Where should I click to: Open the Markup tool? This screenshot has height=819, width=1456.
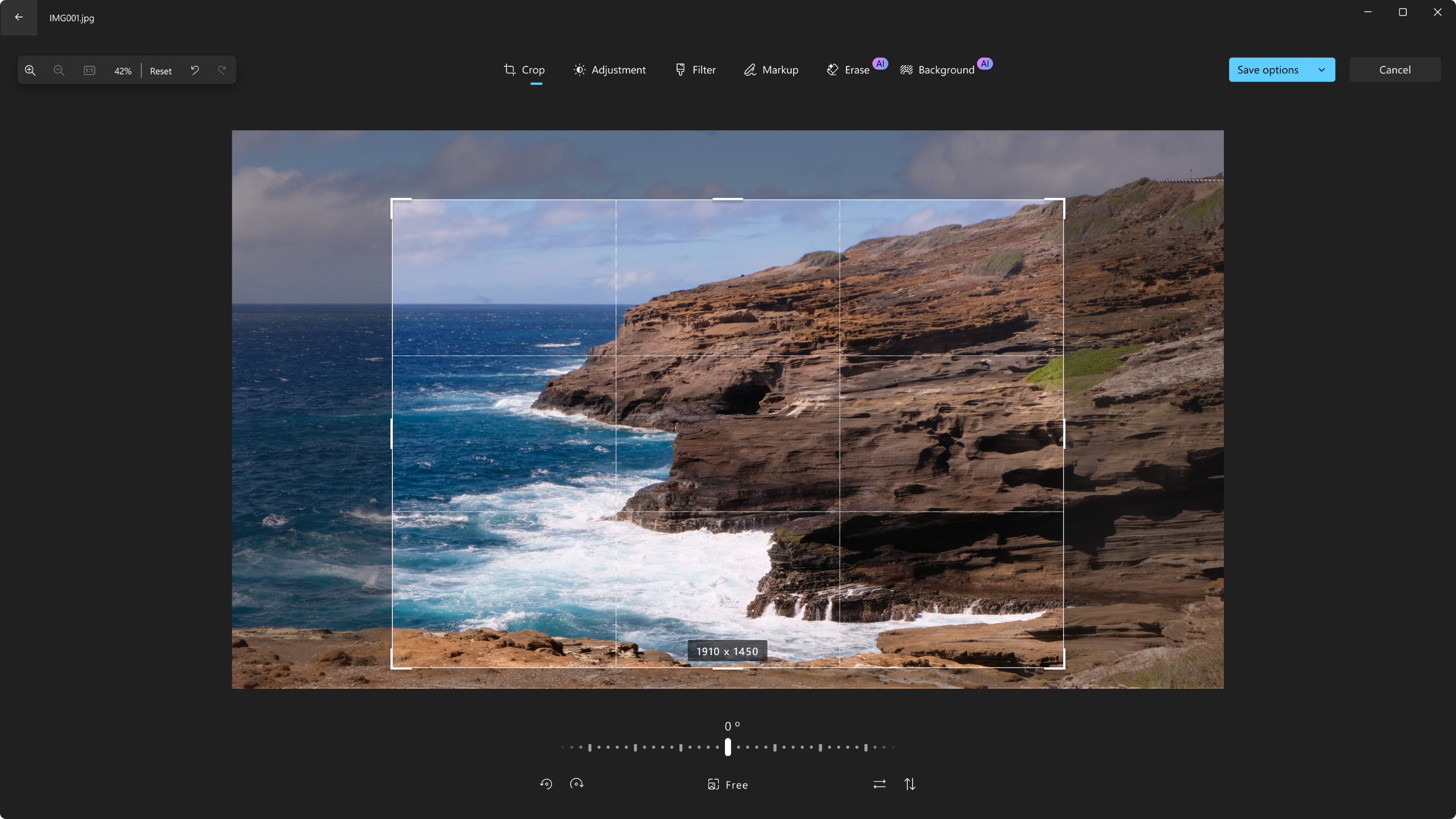tap(771, 69)
